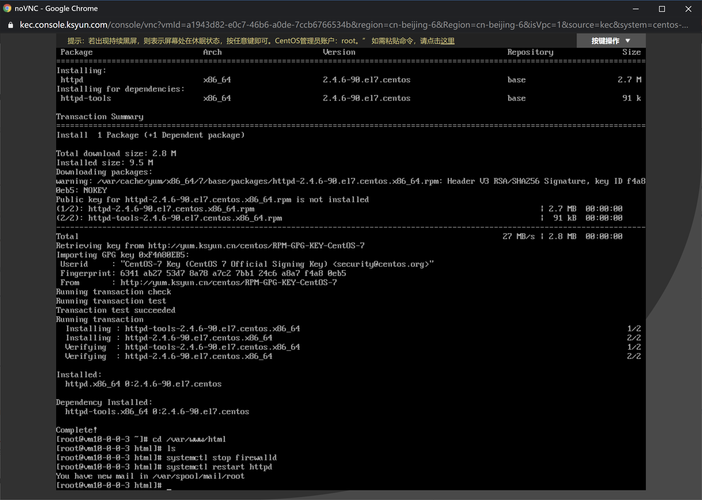This screenshot has width=702, height=500.
Task: Click 'systemctl stop firewalld' command line
Action: (x=167, y=457)
